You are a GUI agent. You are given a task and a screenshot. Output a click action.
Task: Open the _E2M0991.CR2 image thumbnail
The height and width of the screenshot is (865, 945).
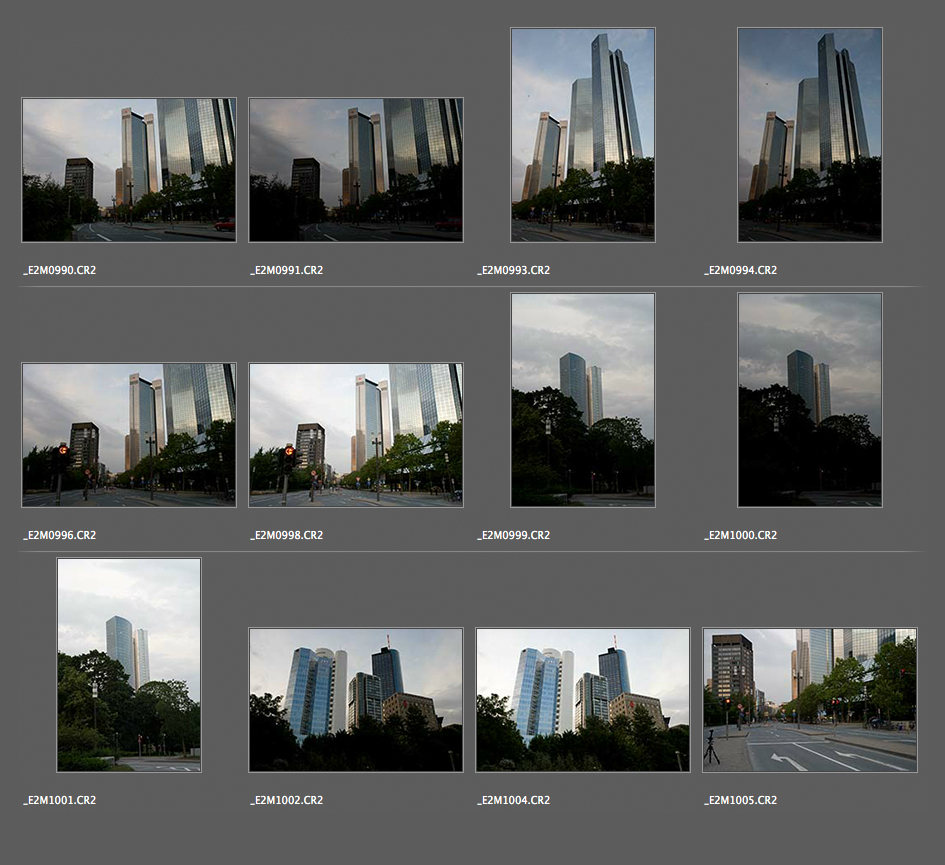tap(356, 170)
